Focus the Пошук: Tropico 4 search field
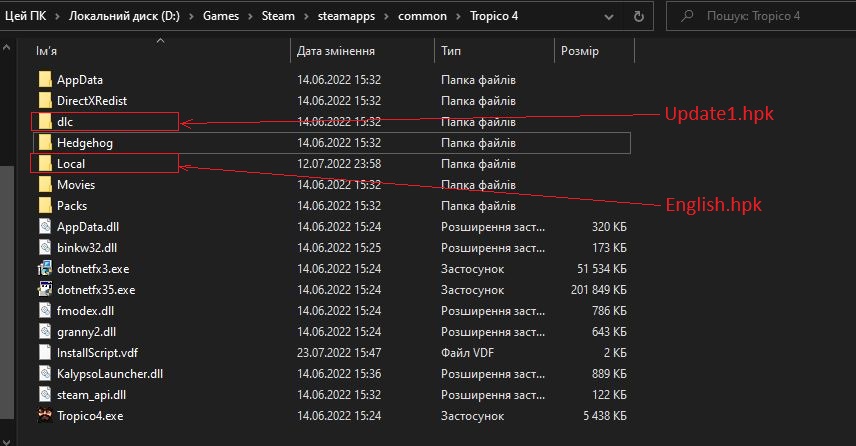This screenshot has height=446, width=856. pos(761,16)
